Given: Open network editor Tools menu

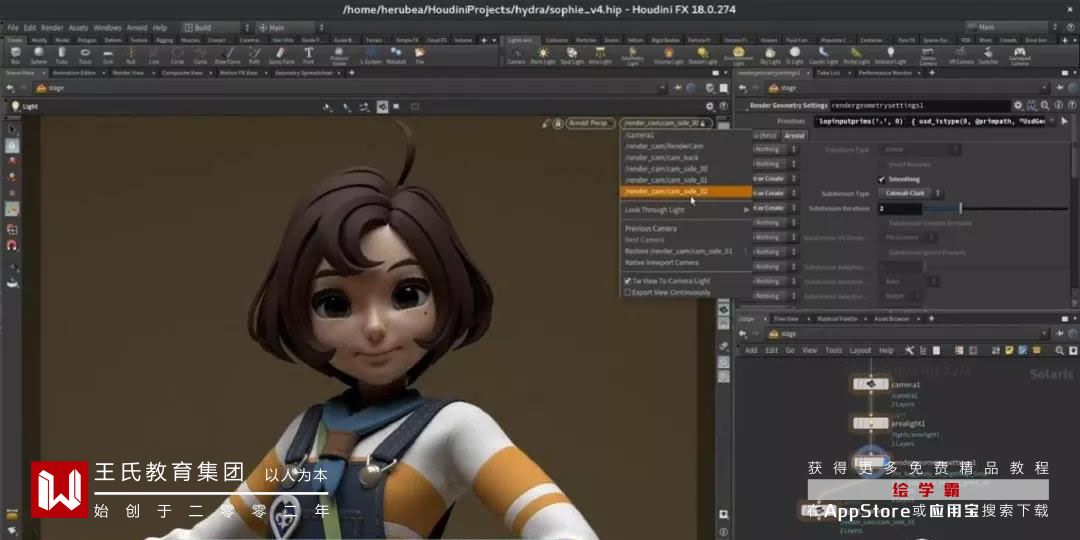Looking at the screenshot, I should (833, 351).
